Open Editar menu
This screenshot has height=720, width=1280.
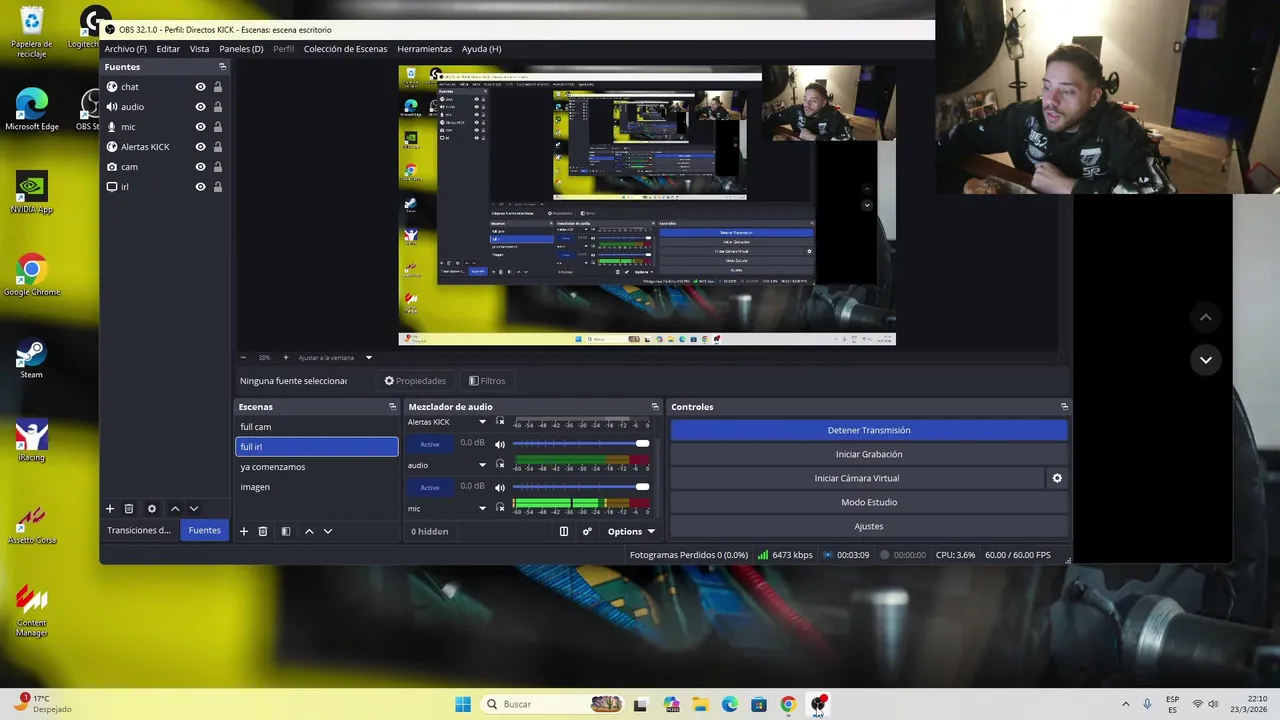(168, 49)
